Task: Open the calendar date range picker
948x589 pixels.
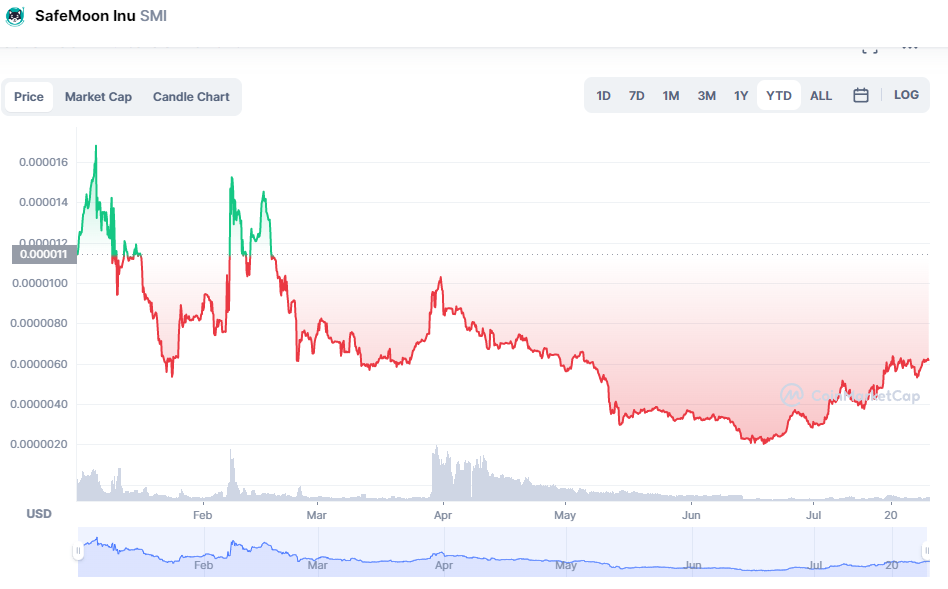Action: pyautogui.click(x=860, y=96)
